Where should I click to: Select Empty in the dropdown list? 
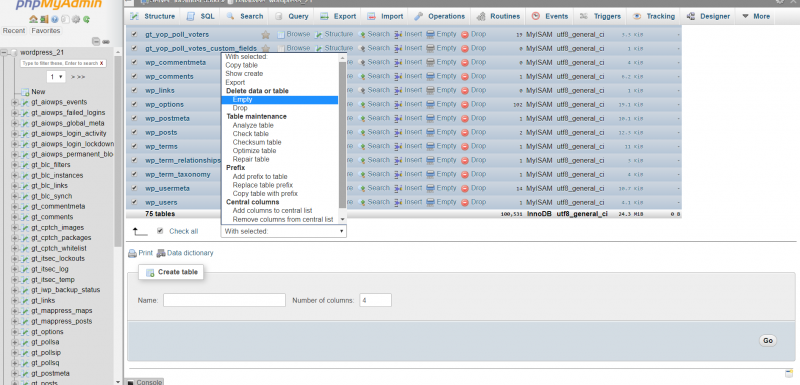[280, 100]
